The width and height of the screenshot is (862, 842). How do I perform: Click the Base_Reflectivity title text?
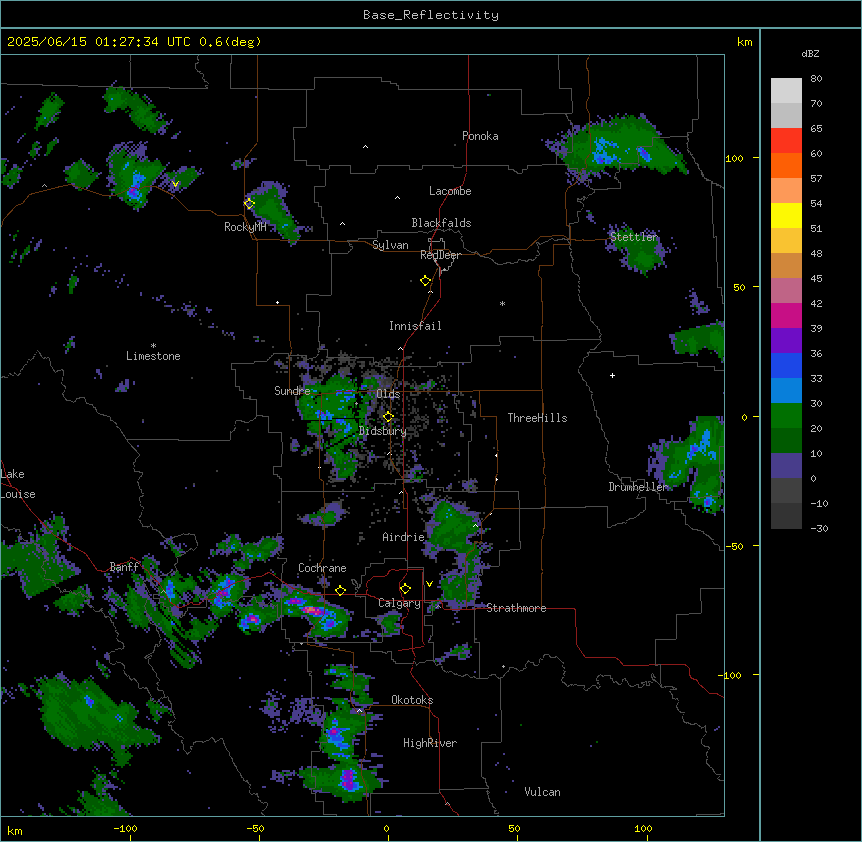[431, 15]
